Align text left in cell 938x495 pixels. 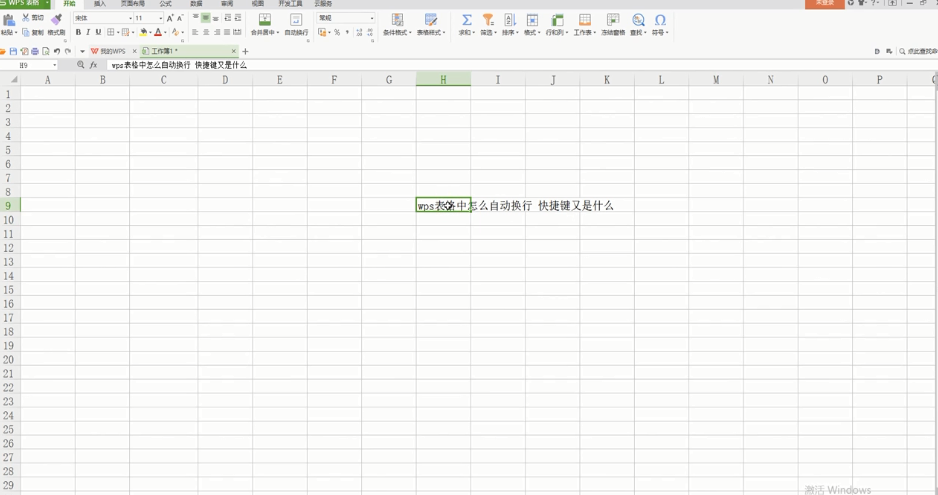pos(195,32)
